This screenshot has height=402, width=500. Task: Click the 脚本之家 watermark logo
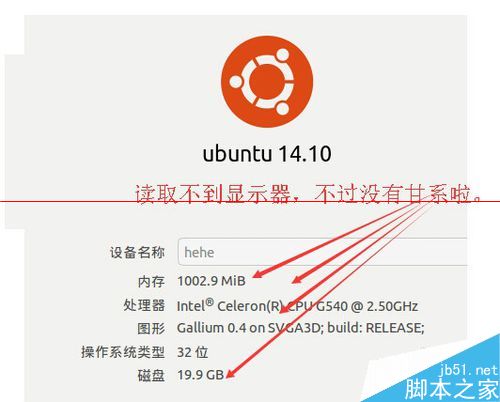click(452, 389)
